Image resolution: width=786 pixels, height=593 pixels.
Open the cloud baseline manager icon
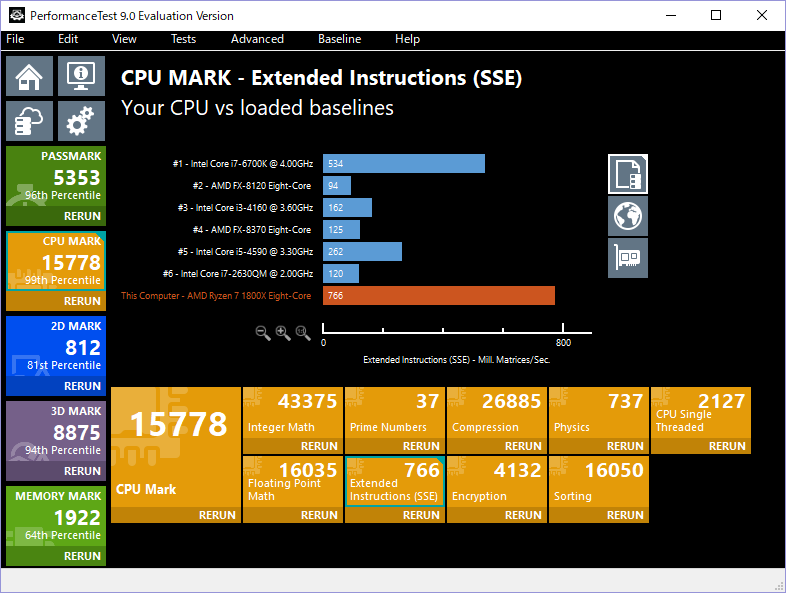[29, 121]
